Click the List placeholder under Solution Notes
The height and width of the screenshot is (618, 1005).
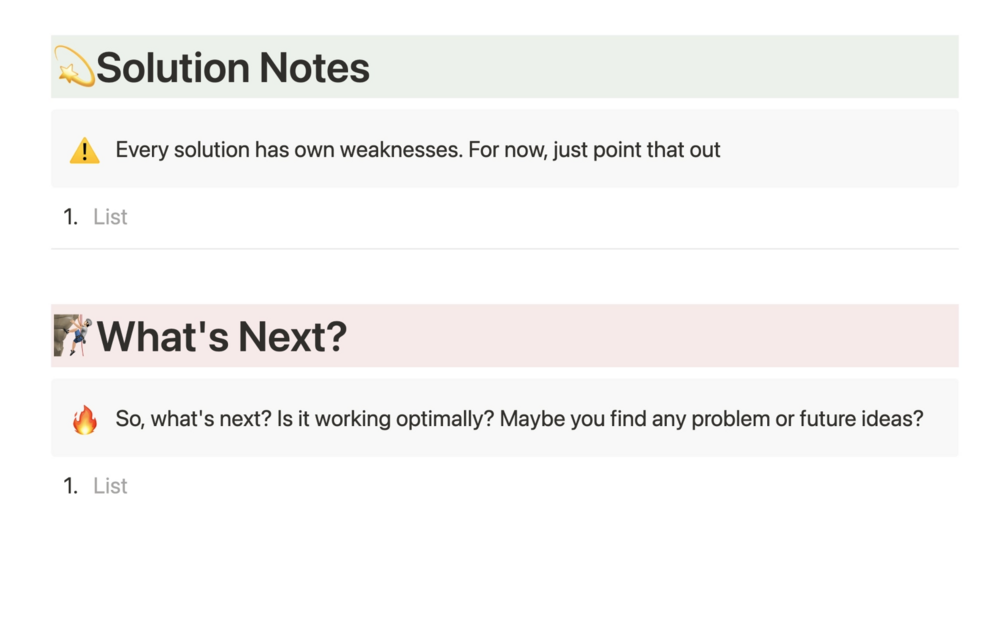110,217
